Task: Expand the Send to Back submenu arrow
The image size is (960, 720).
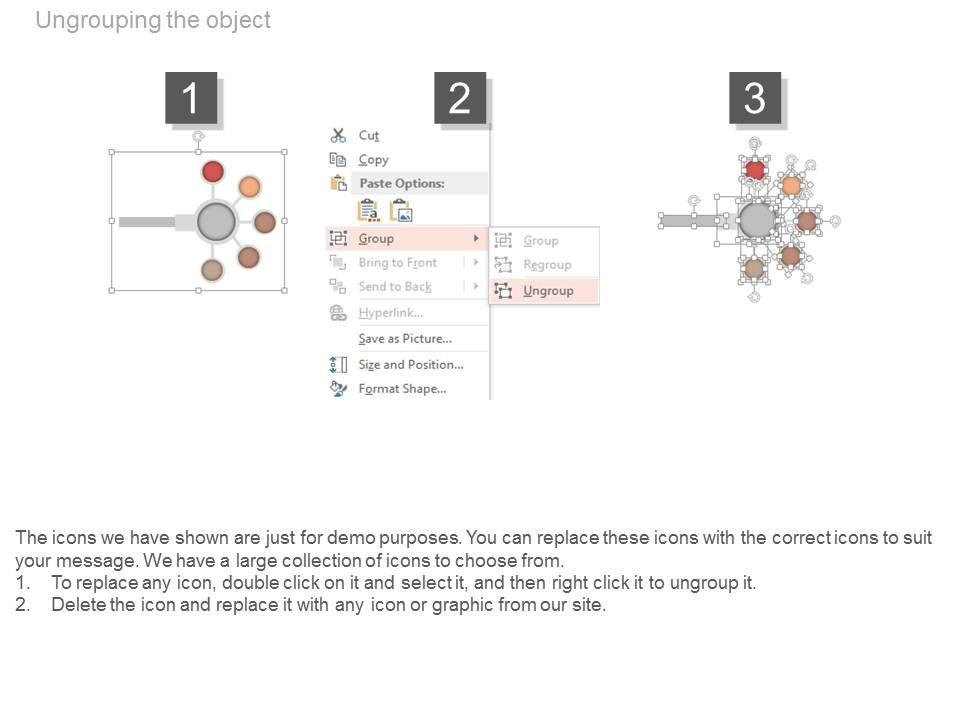Action: pyautogui.click(x=475, y=287)
